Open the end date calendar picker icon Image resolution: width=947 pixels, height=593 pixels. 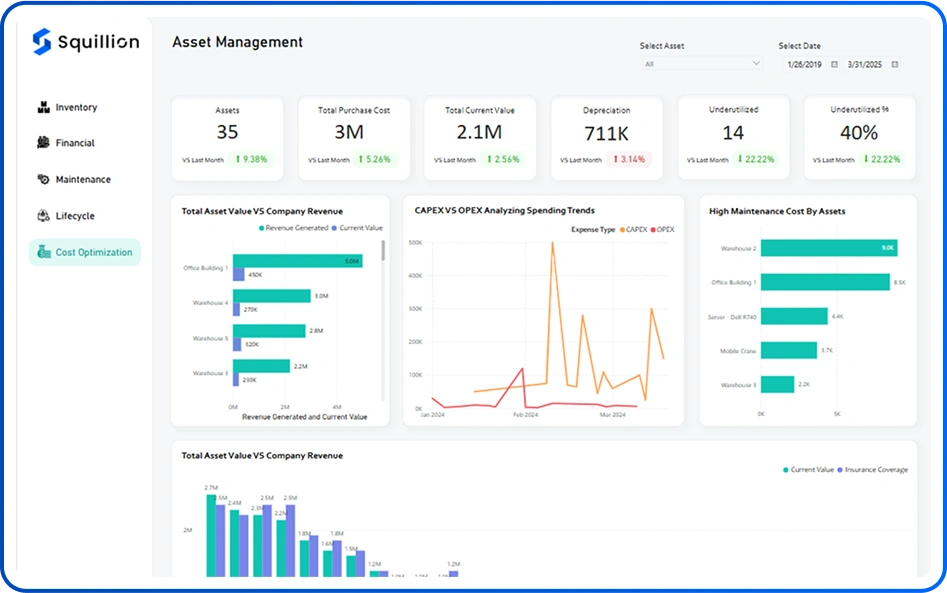894,64
